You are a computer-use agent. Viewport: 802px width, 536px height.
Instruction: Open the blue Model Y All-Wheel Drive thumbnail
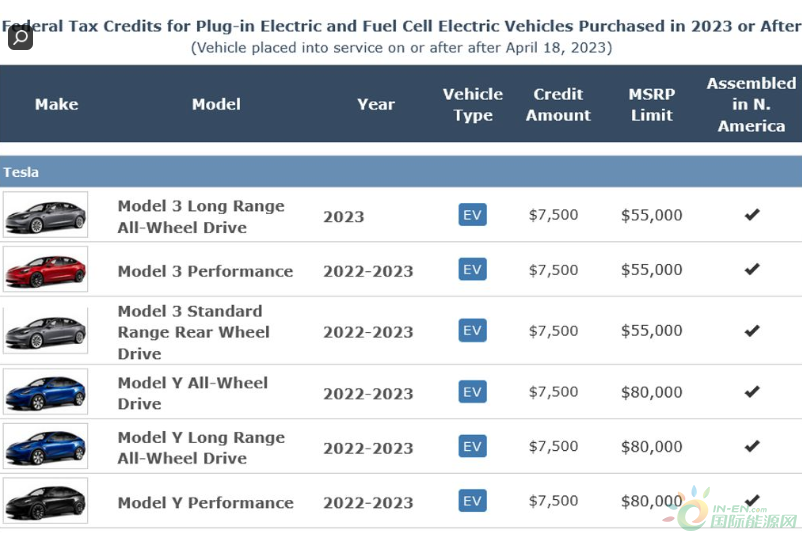click(45, 391)
